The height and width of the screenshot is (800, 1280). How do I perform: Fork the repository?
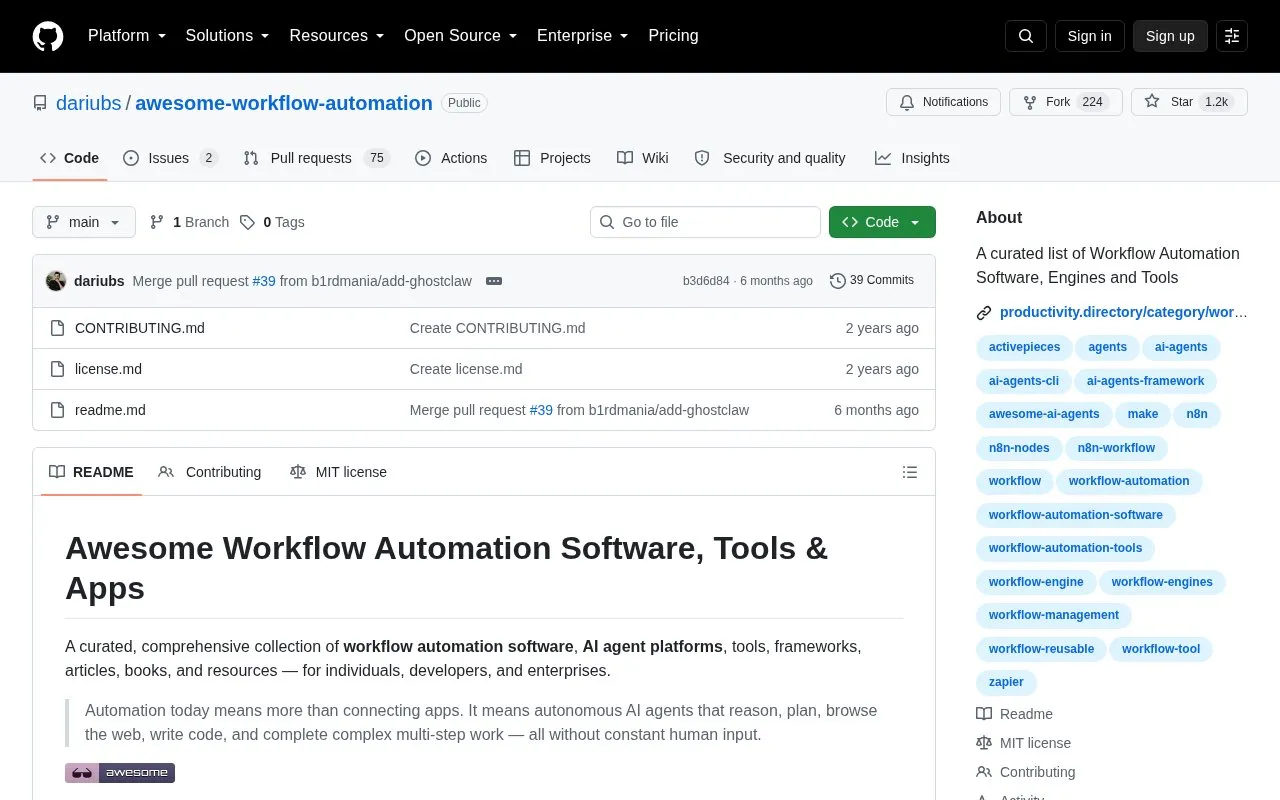point(1066,102)
